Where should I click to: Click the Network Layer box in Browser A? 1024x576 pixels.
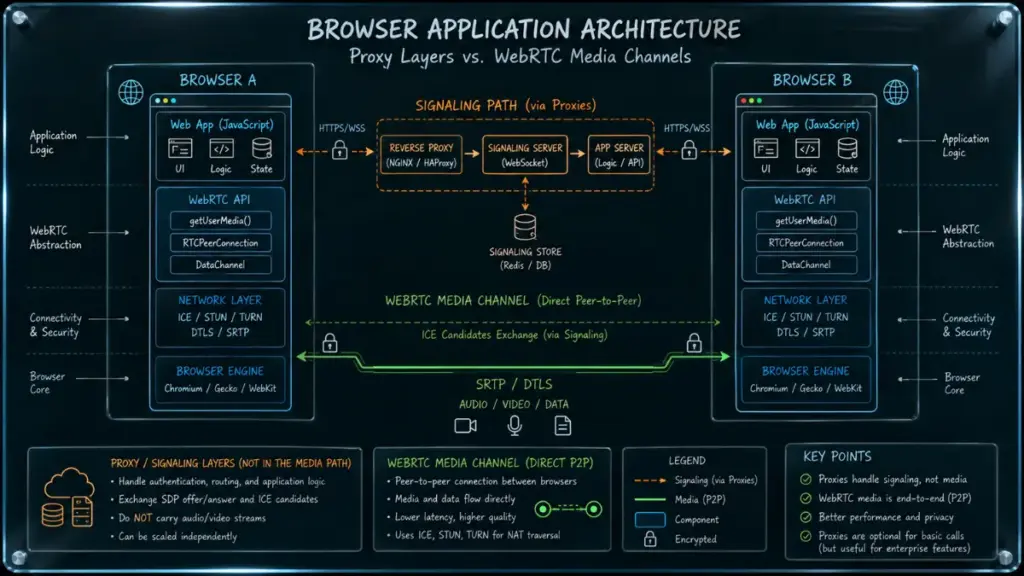click(x=220, y=317)
